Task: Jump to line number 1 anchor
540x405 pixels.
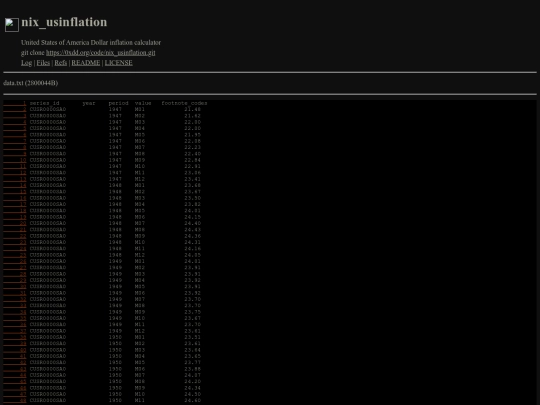Action: (x=15, y=103)
